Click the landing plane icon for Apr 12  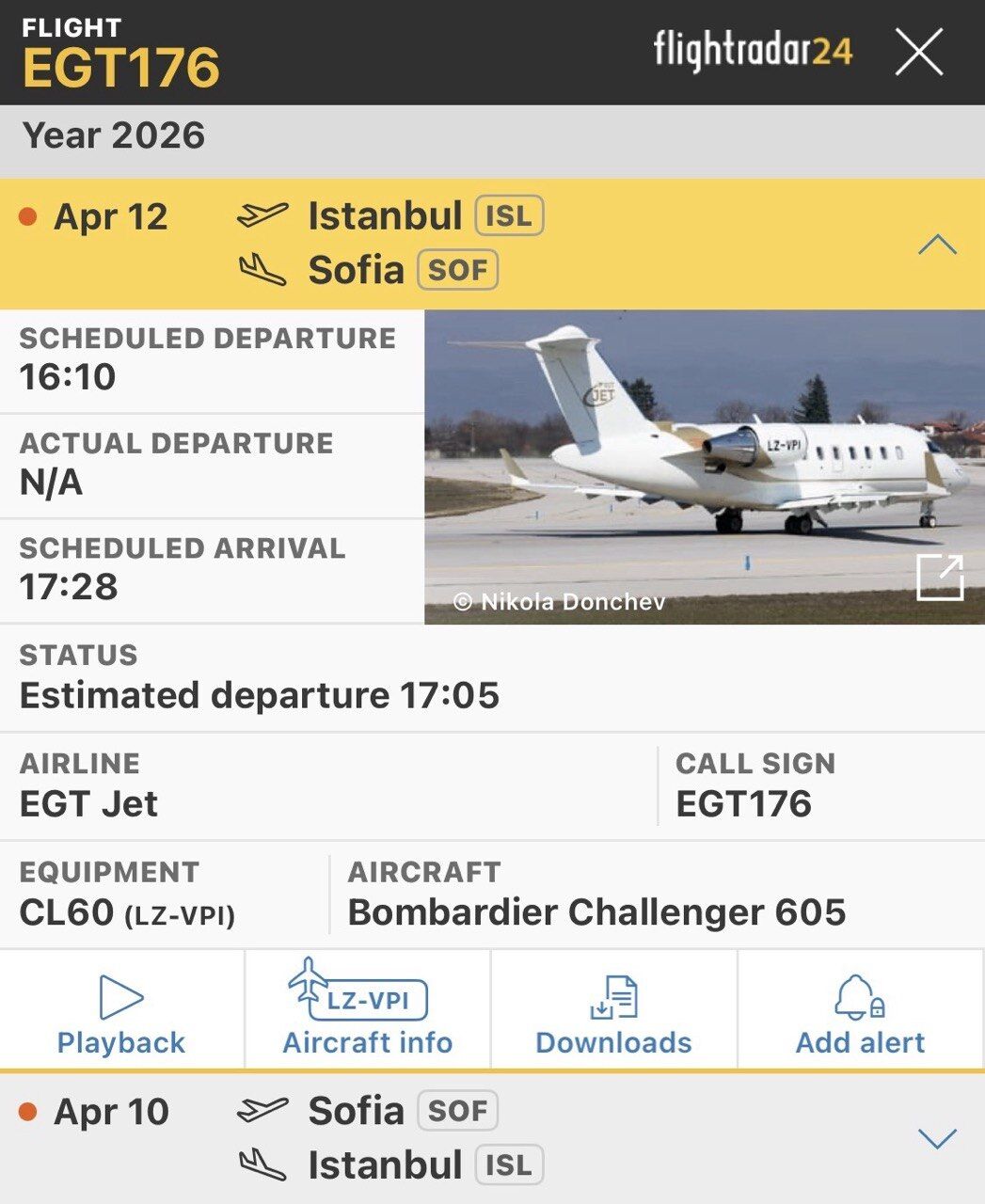click(x=262, y=271)
